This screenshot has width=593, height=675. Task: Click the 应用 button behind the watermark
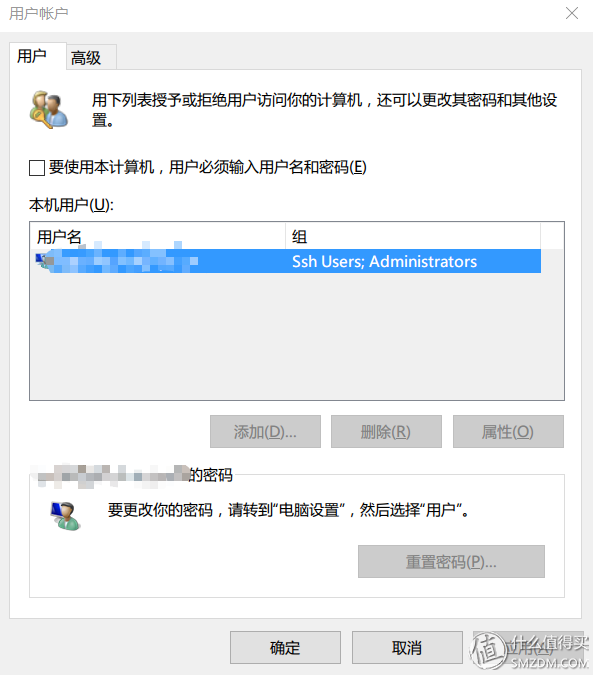pyautogui.click(x=529, y=647)
